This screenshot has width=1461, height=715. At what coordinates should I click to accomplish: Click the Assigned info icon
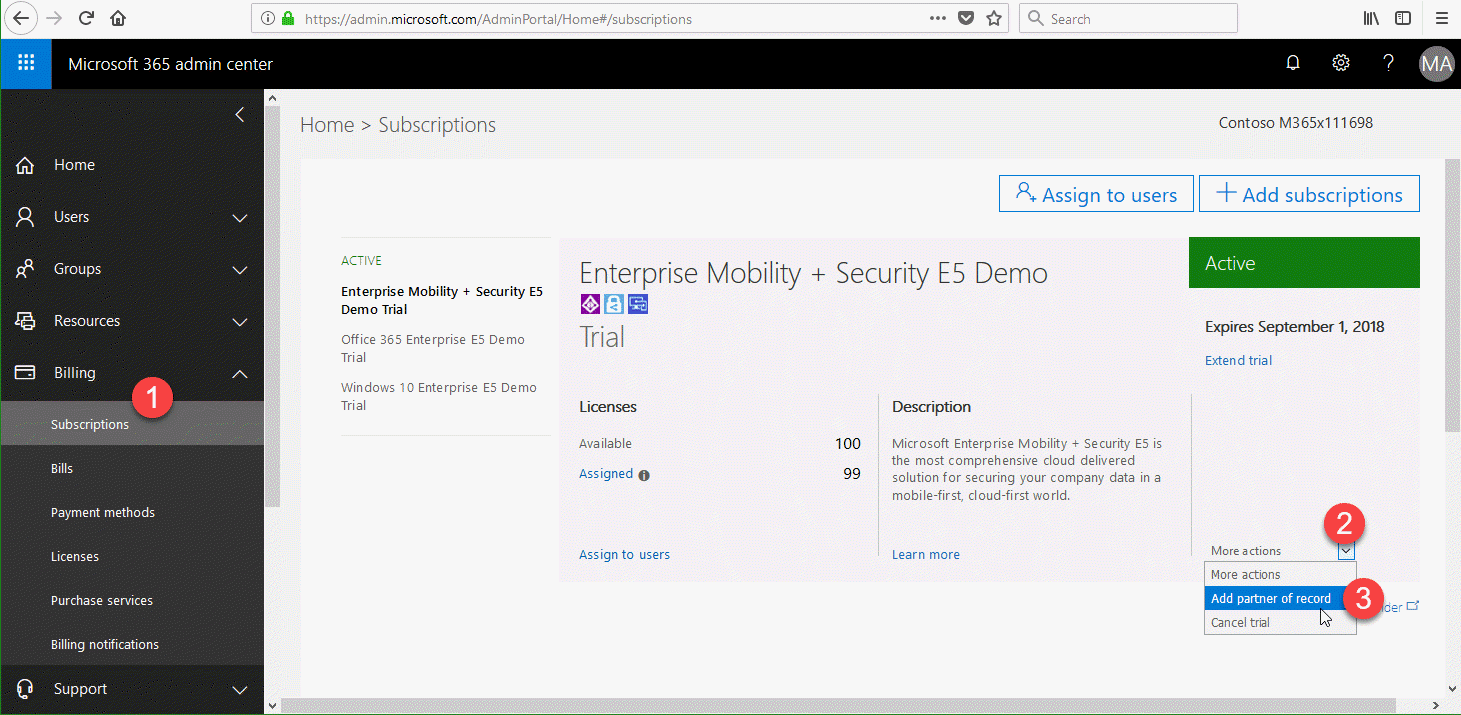[x=644, y=475]
